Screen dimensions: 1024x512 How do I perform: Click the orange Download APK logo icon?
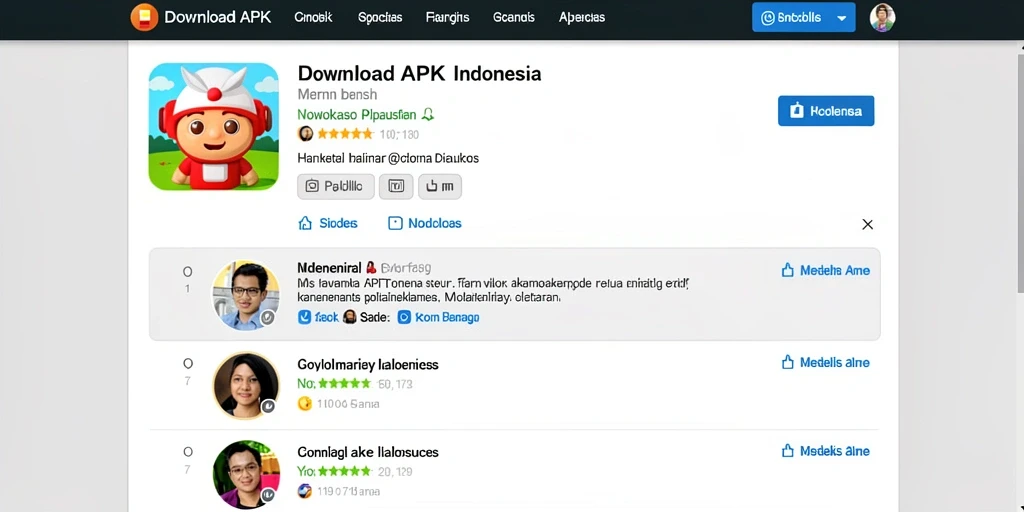(x=144, y=17)
